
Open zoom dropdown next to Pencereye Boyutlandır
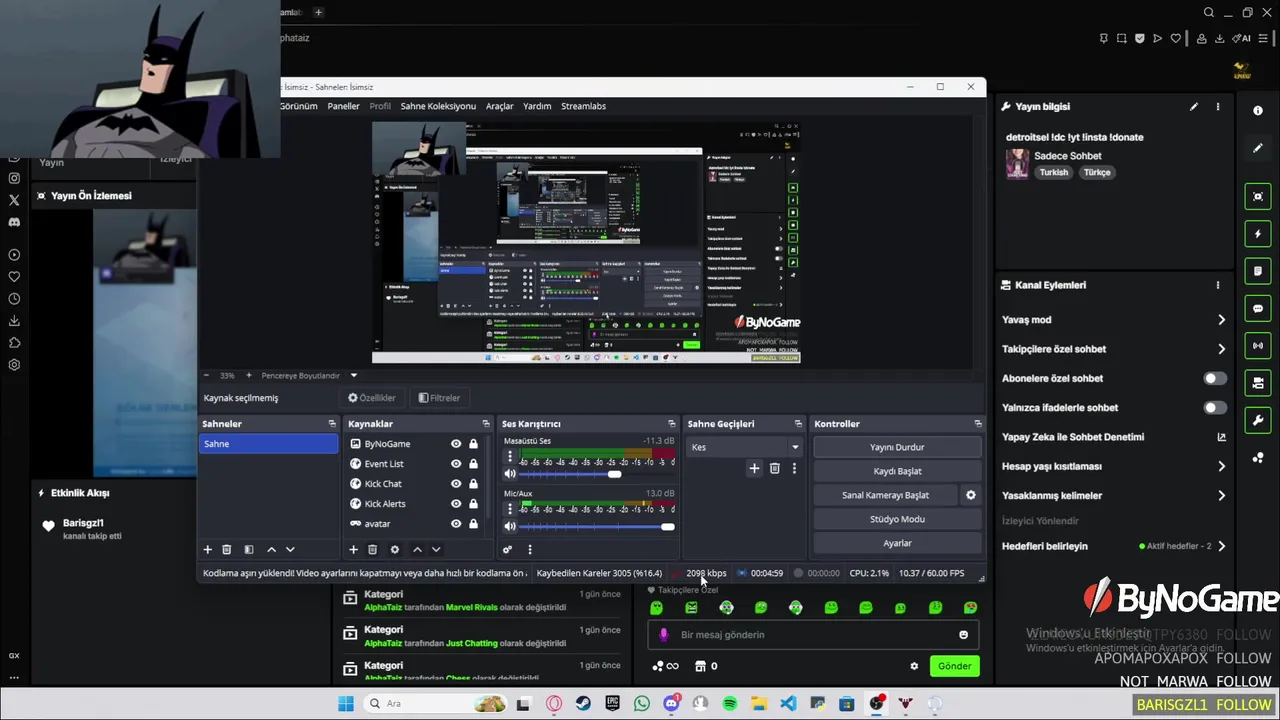point(353,376)
